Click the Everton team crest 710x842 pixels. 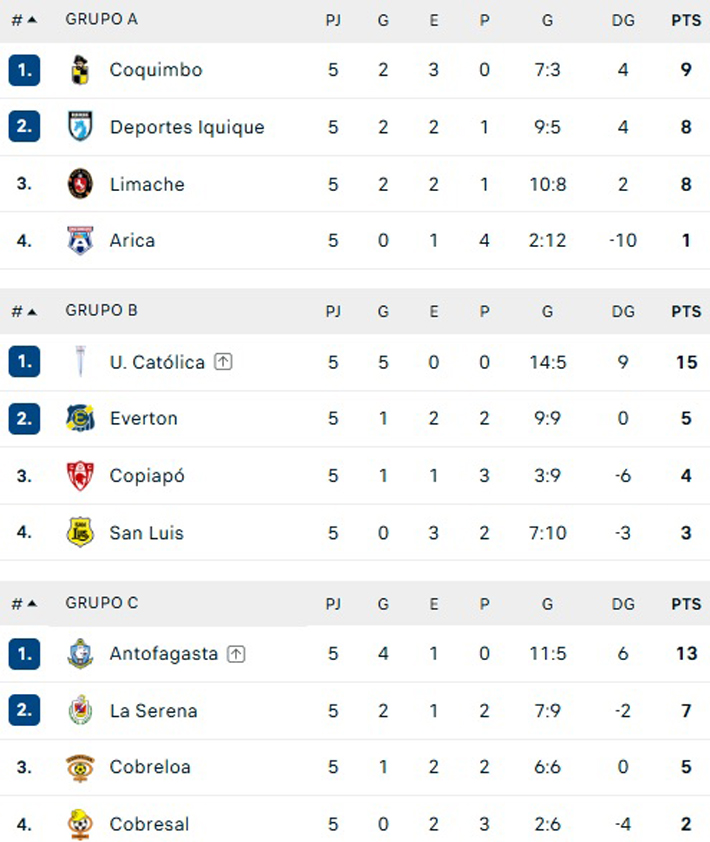click(80, 418)
